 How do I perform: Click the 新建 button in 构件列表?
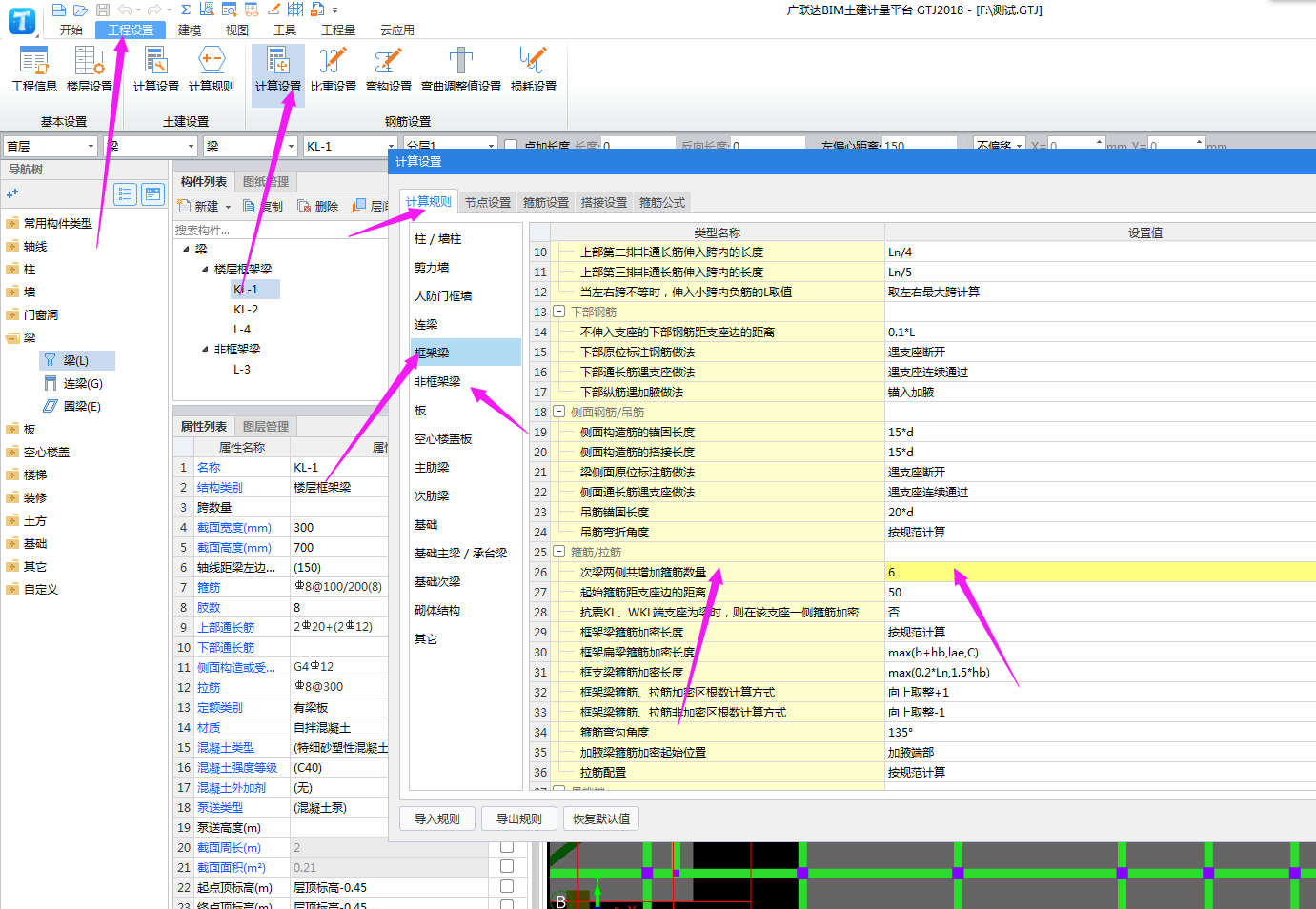pos(199,206)
